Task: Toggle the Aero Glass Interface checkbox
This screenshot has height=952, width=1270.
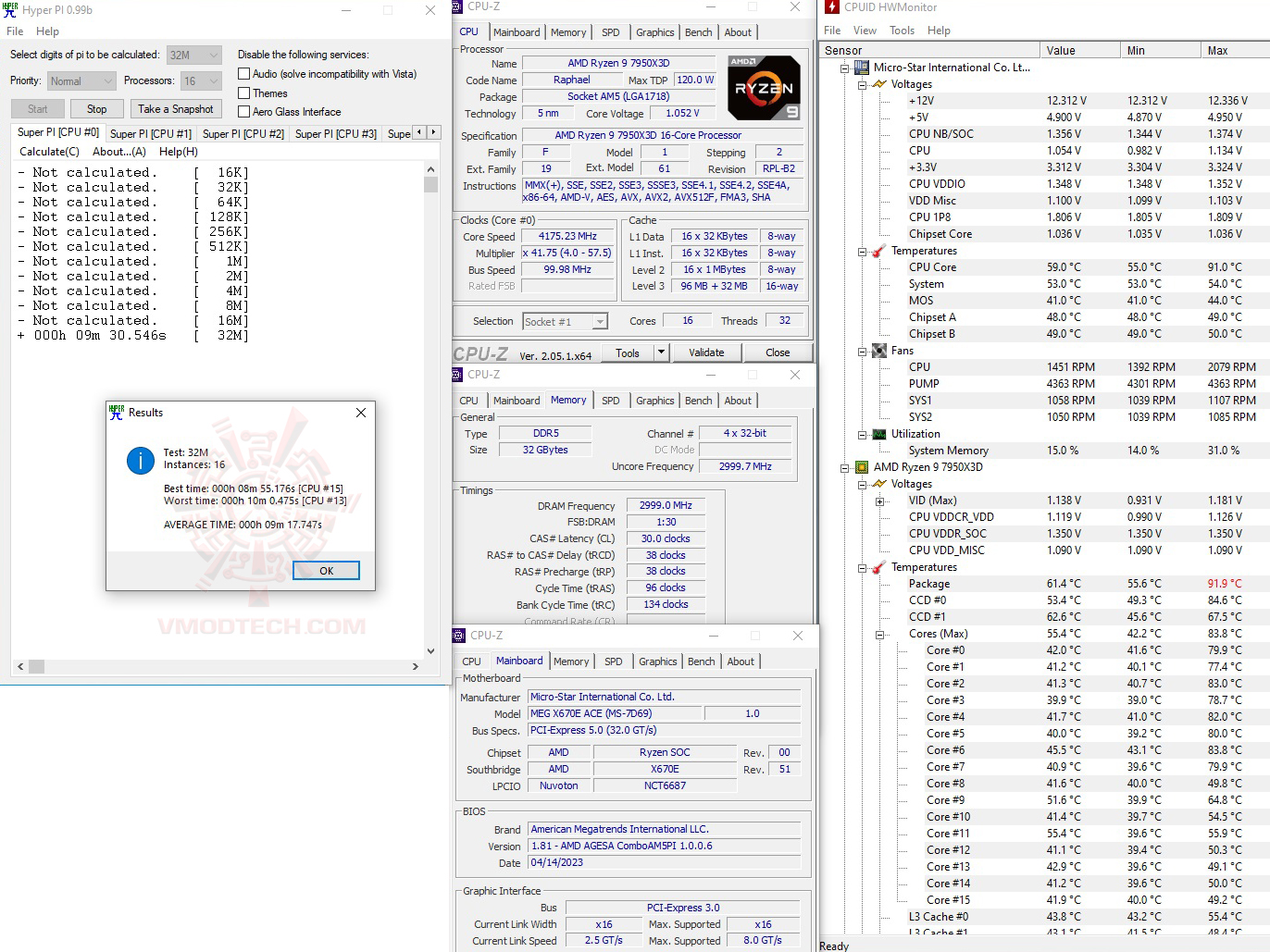Action: pyautogui.click(x=244, y=112)
